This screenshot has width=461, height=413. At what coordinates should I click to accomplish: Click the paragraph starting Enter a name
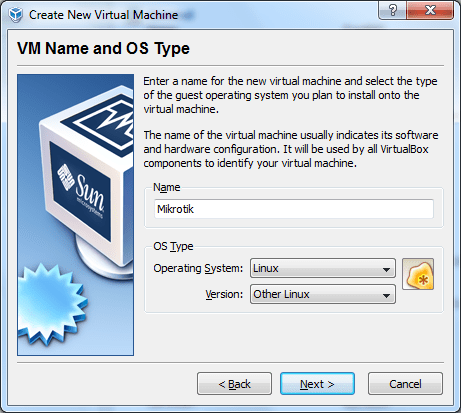(290, 95)
